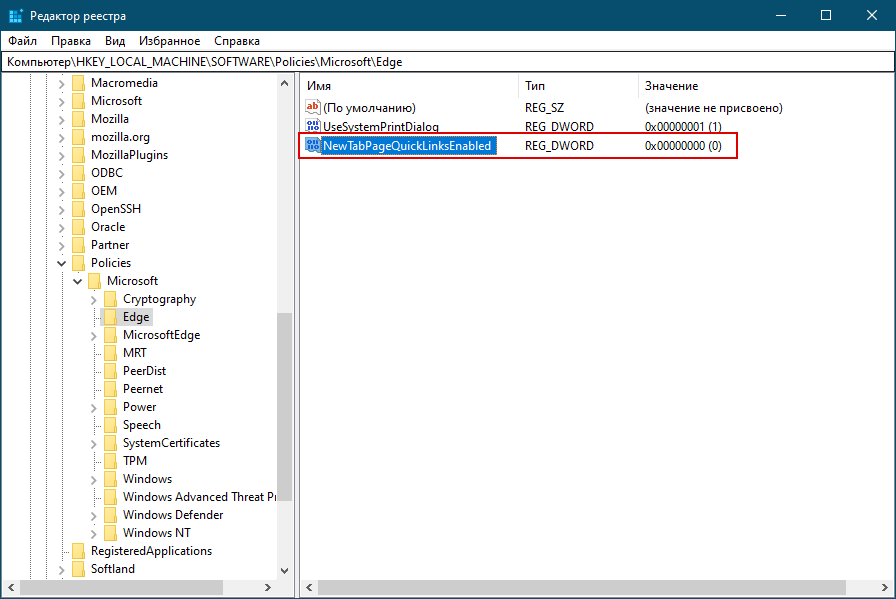Expand the Power key
The width and height of the screenshot is (896, 599).
tap(94, 408)
